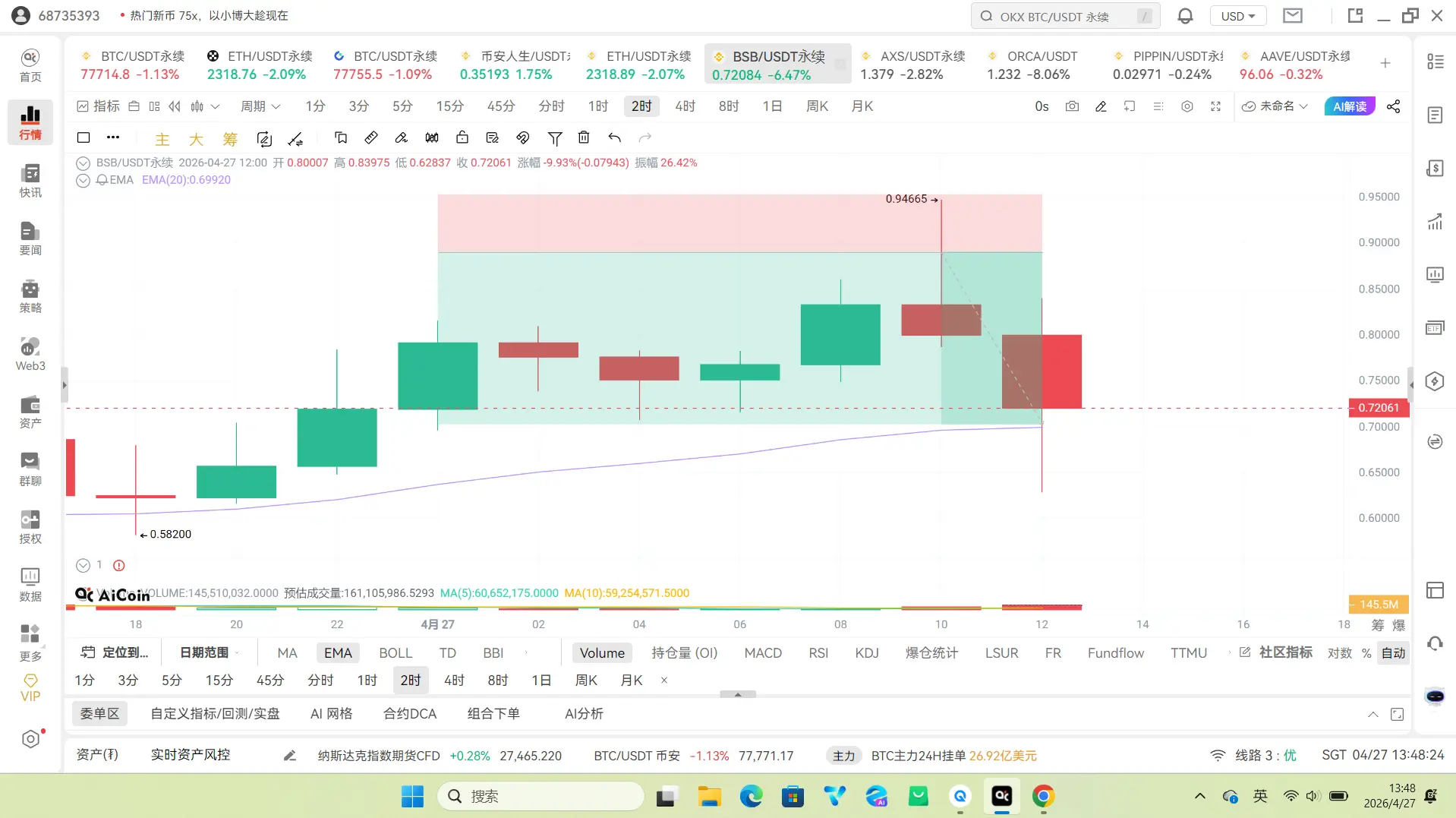Toggle the EMA indicator button

coord(338,653)
